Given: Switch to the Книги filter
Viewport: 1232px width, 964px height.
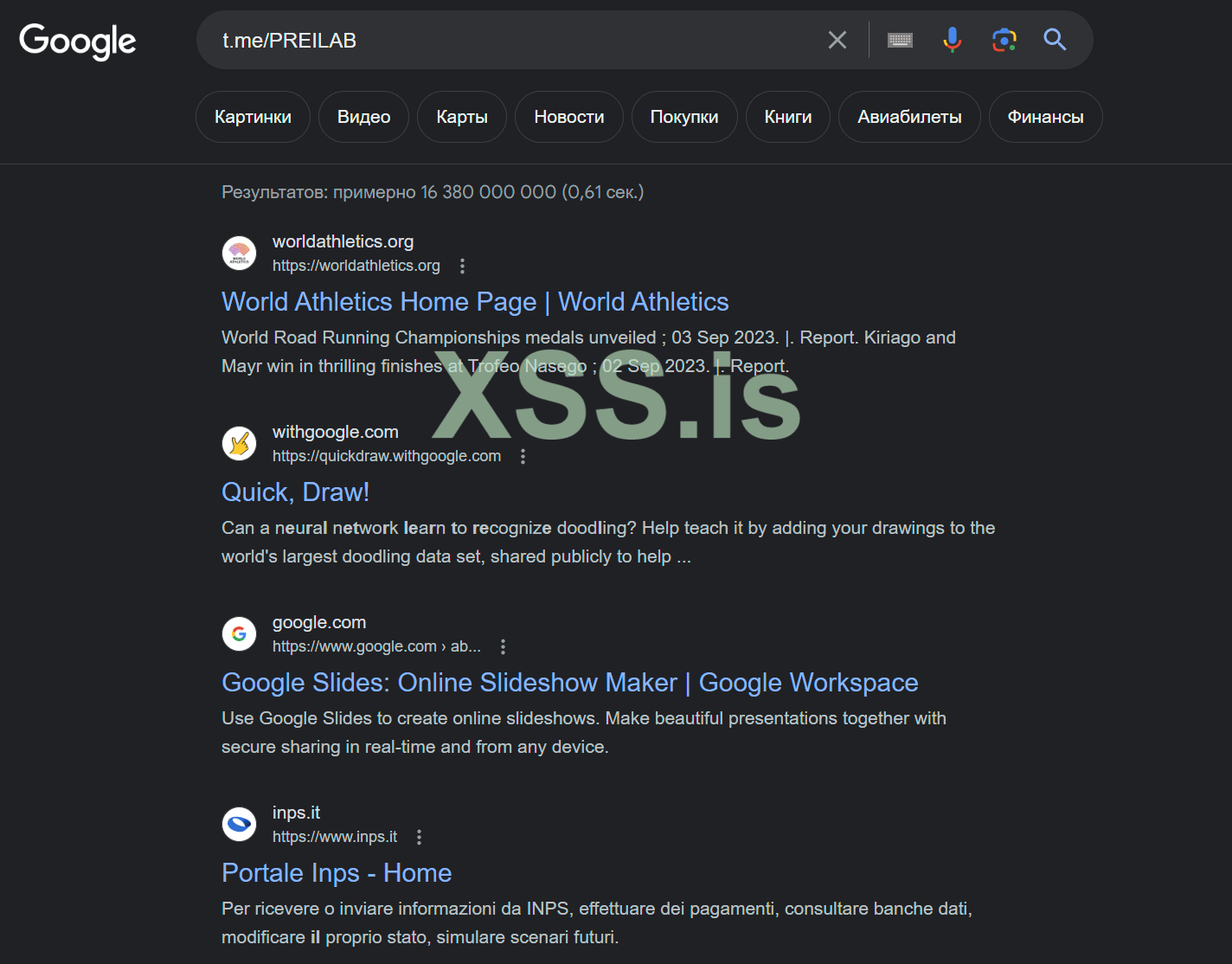Looking at the screenshot, I should pyautogui.click(x=788, y=117).
